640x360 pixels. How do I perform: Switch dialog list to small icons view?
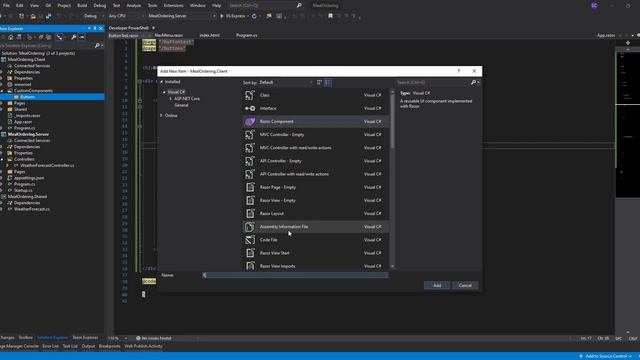click(319, 82)
